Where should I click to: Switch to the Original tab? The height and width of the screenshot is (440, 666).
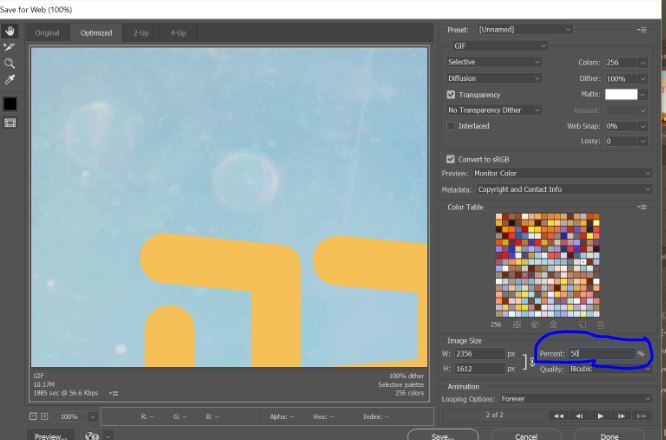click(47, 33)
